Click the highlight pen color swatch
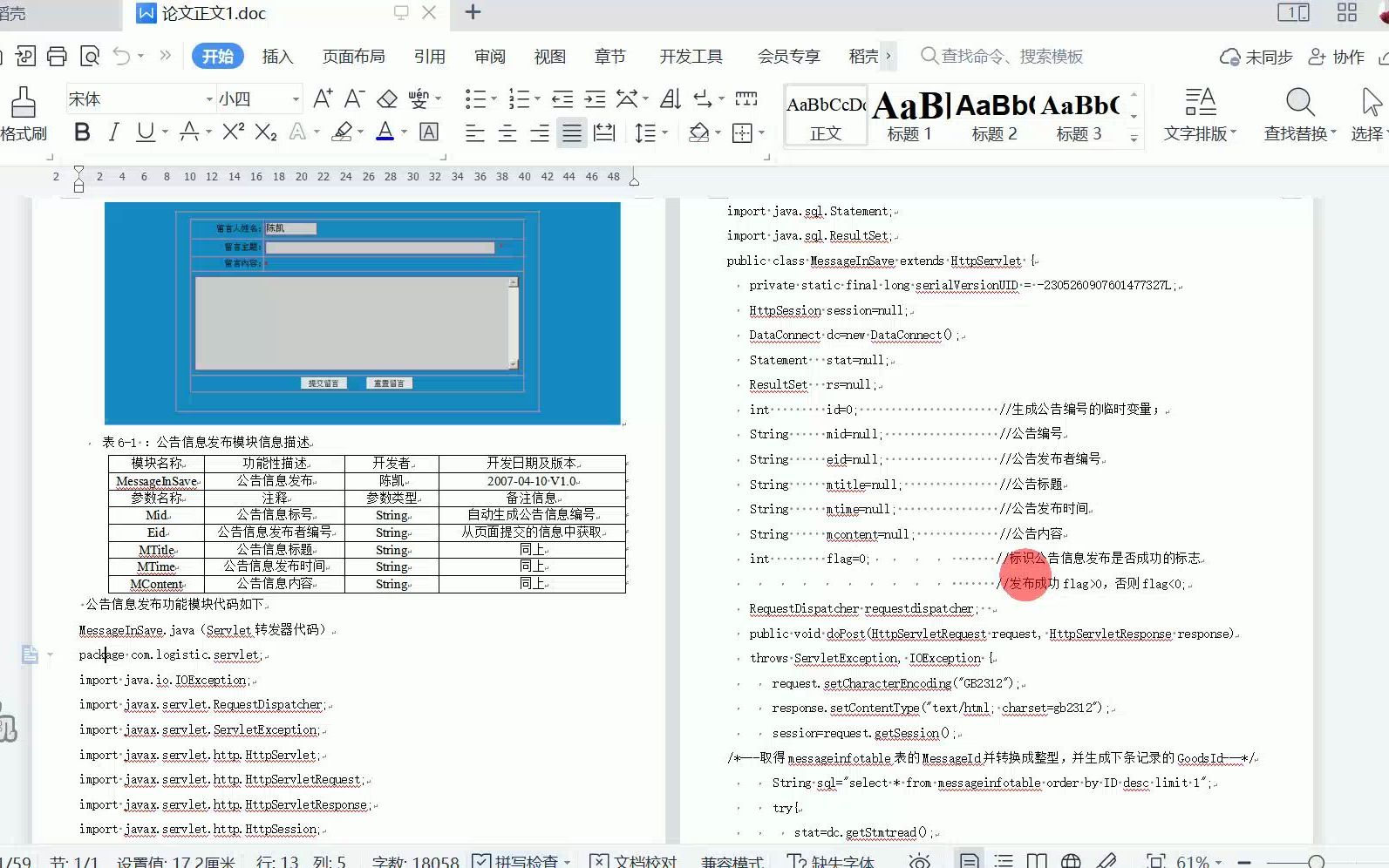Viewport: 1389px width, 868px height. point(343,132)
